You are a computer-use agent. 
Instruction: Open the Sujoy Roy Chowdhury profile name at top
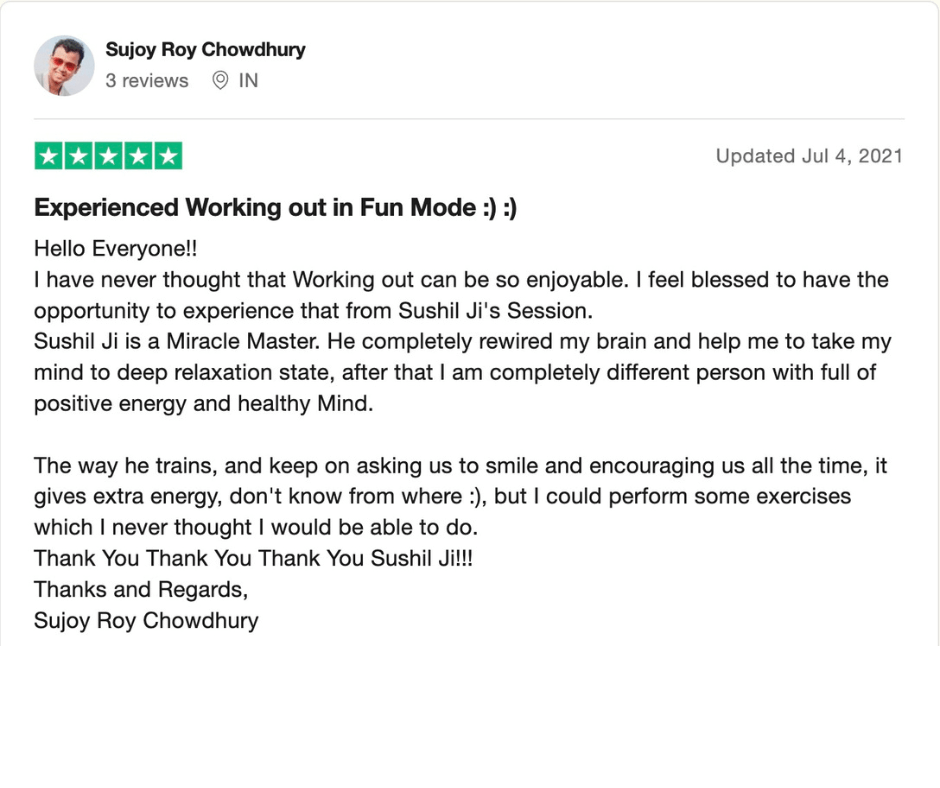point(205,50)
